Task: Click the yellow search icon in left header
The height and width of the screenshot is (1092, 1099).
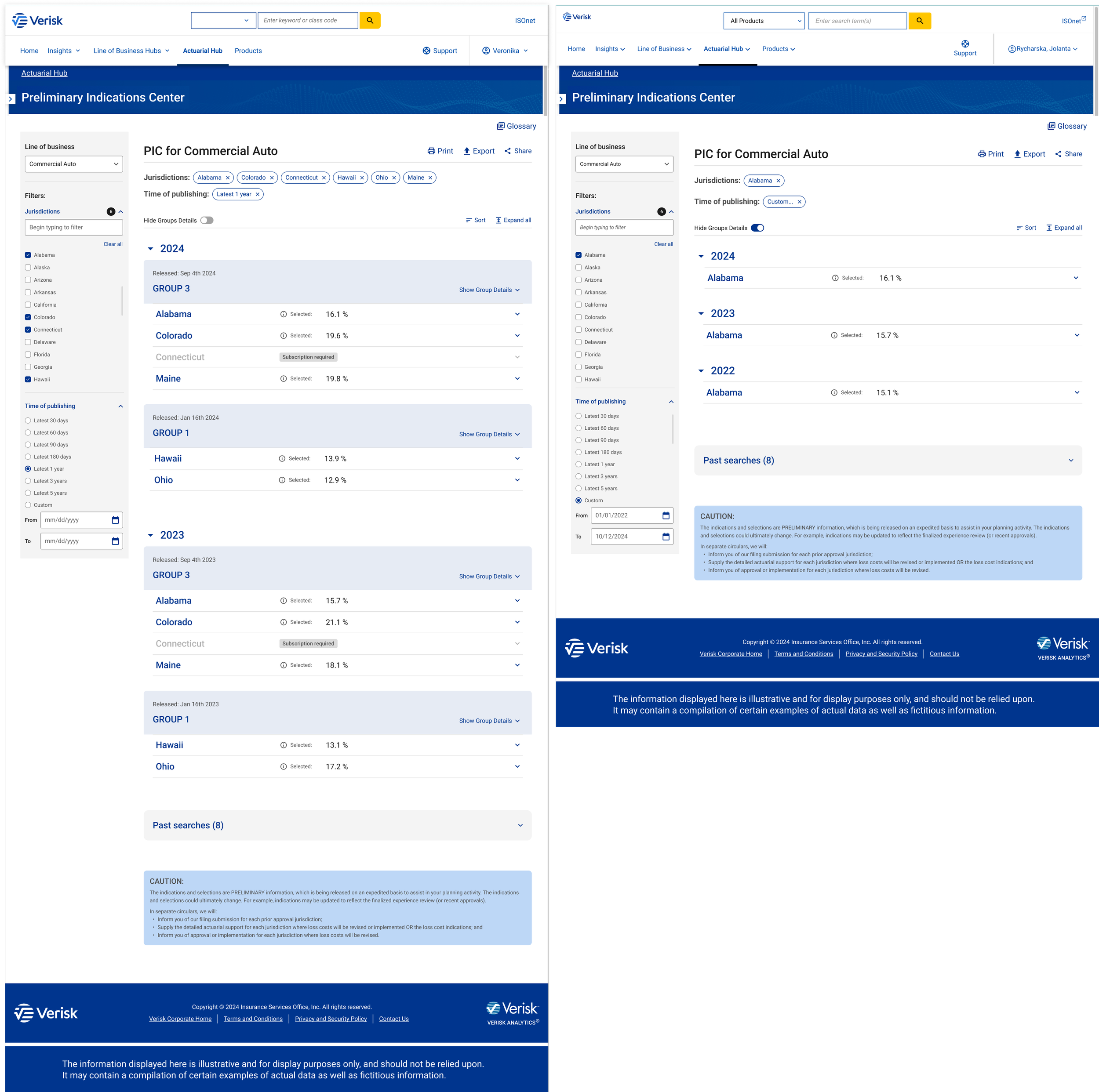Action: [x=370, y=21]
